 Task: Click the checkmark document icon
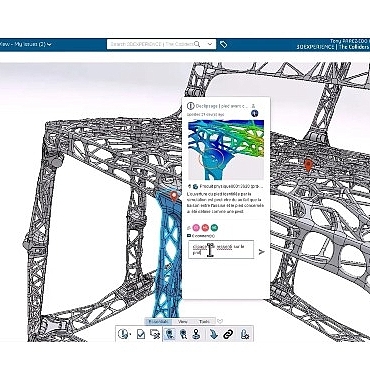[x=141, y=334]
